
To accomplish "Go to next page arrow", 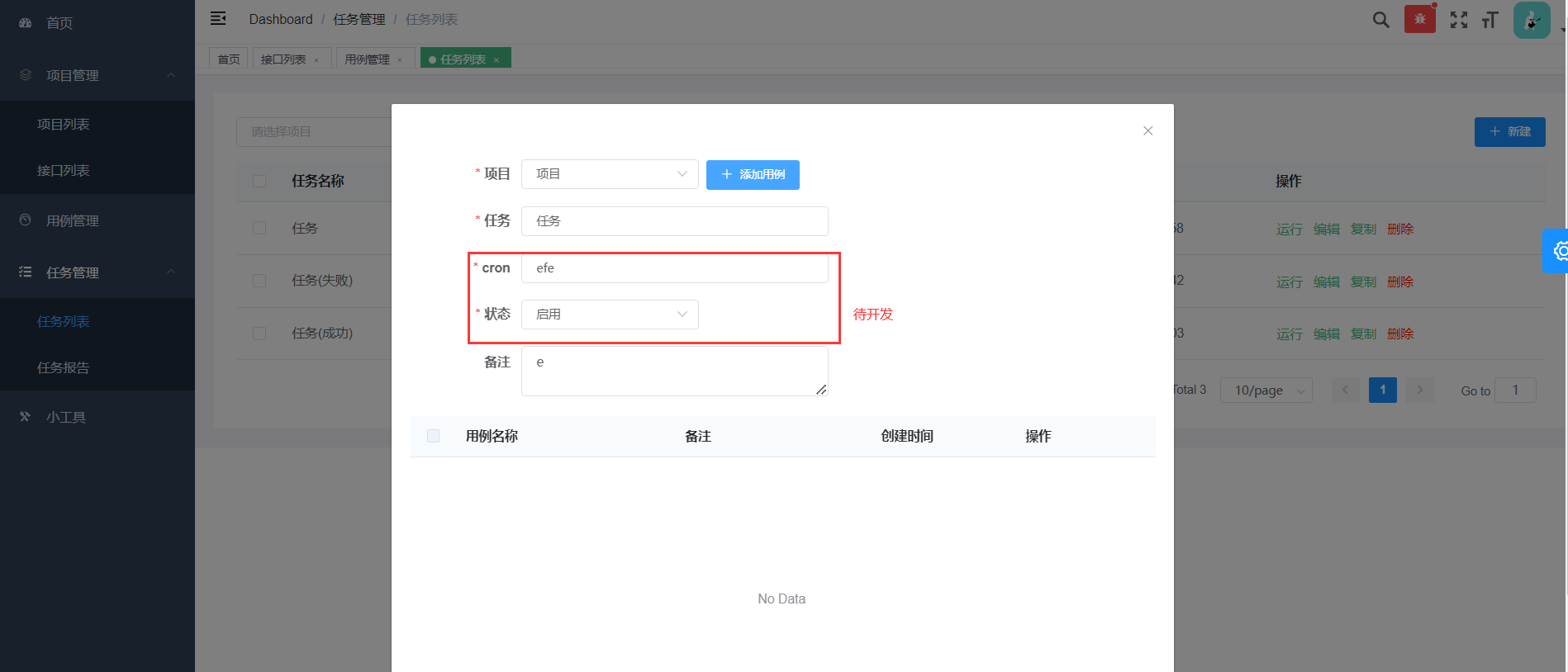I will click(1420, 390).
